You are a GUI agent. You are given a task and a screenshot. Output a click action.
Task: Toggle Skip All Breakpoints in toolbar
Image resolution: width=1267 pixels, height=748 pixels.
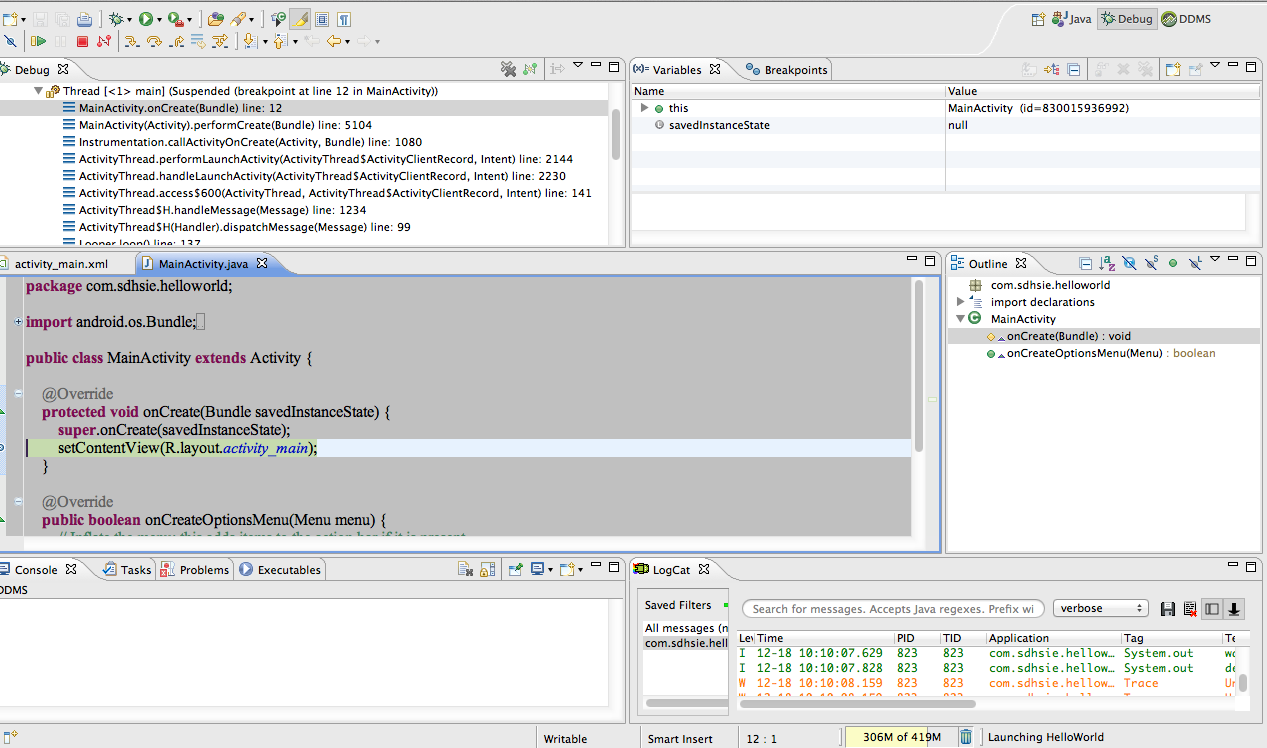(10, 42)
